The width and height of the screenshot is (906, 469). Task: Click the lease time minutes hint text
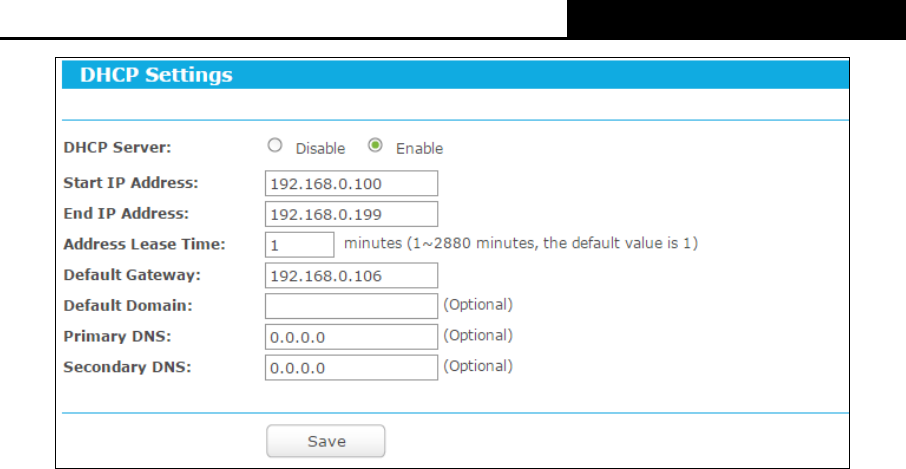click(x=521, y=243)
